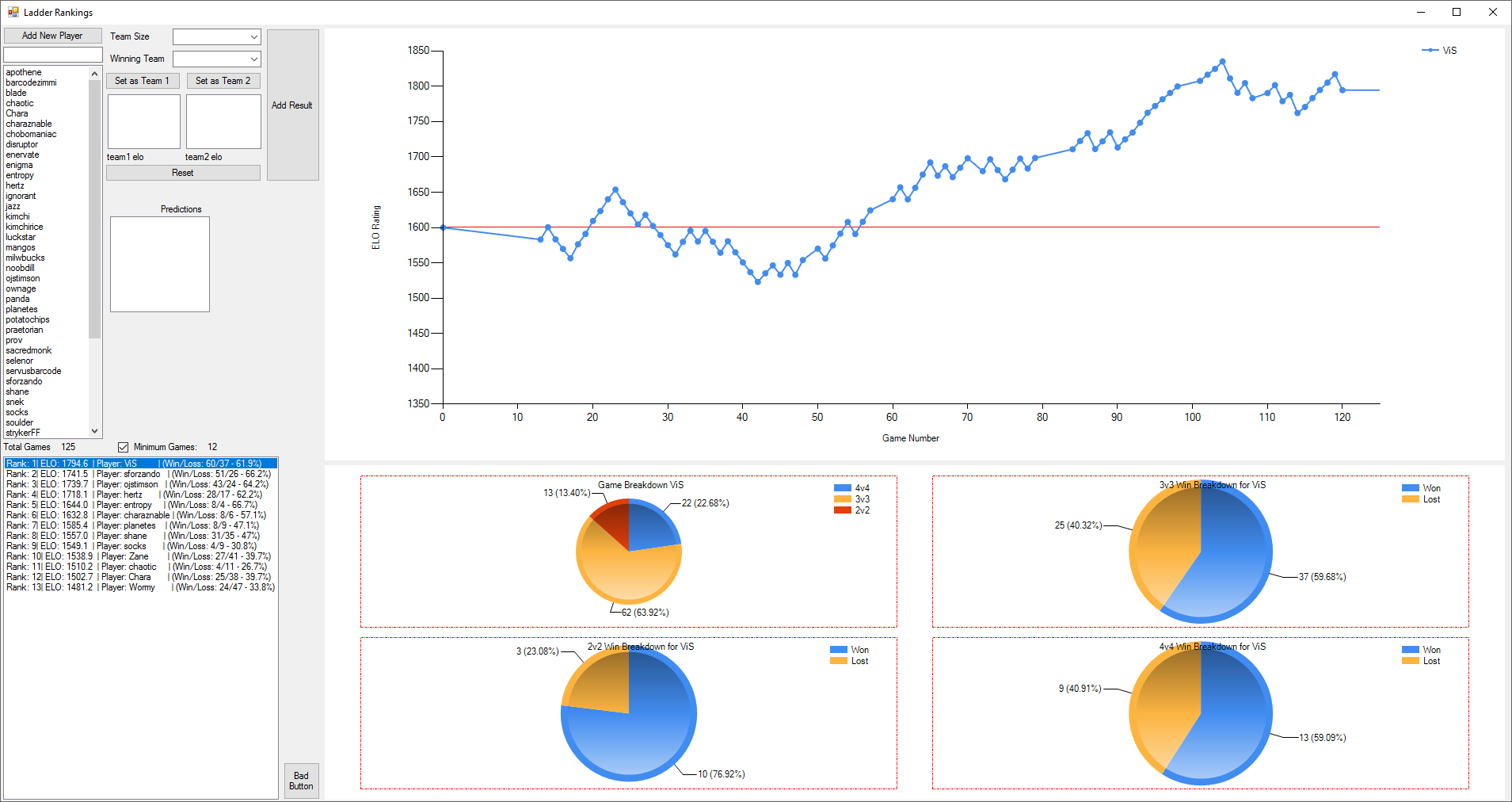Click the player list scroll down arrow
The height and width of the screenshot is (802, 1512).
[x=95, y=431]
